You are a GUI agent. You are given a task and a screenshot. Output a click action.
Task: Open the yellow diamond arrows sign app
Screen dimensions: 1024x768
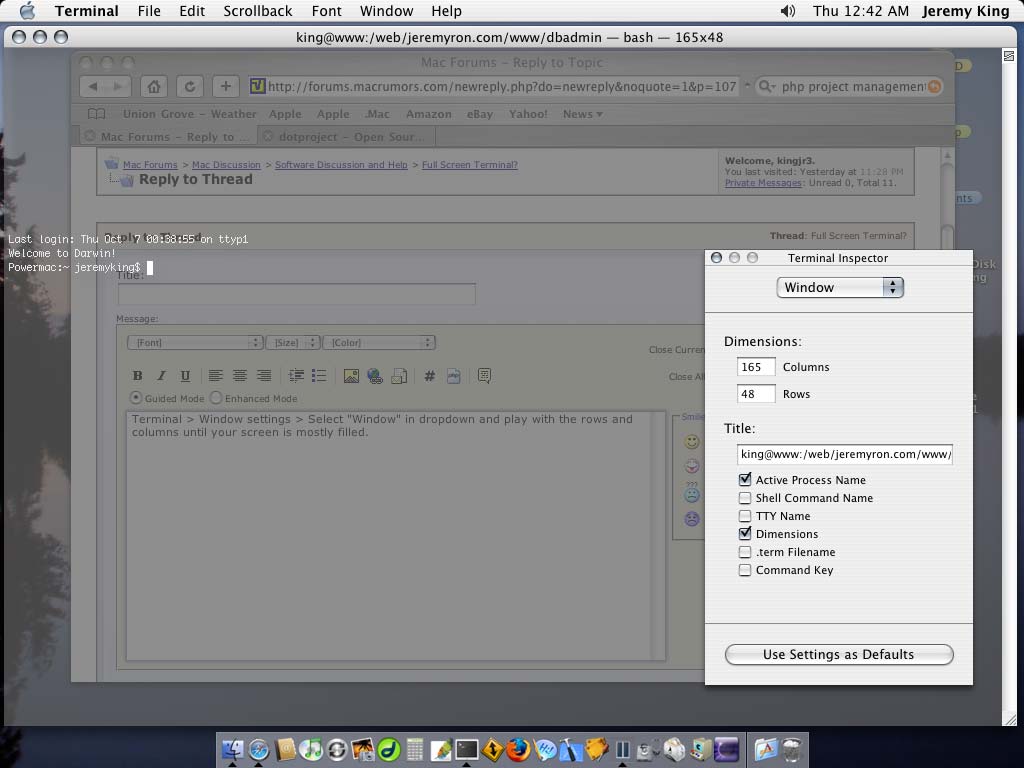click(x=492, y=749)
